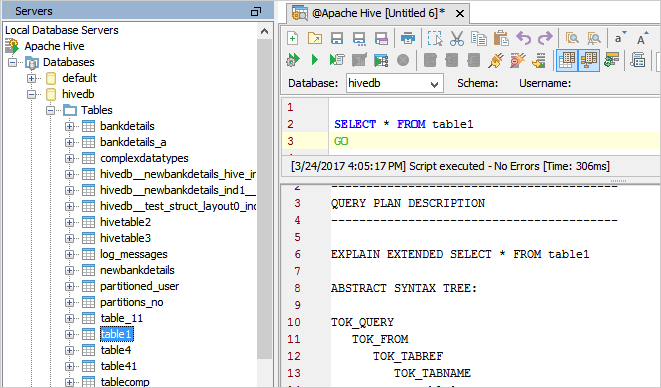661x388 pixels.
Task: Click the EXPLAIN EXTENDED line in results
Action: pyautogui.click(x=459, y=254)
